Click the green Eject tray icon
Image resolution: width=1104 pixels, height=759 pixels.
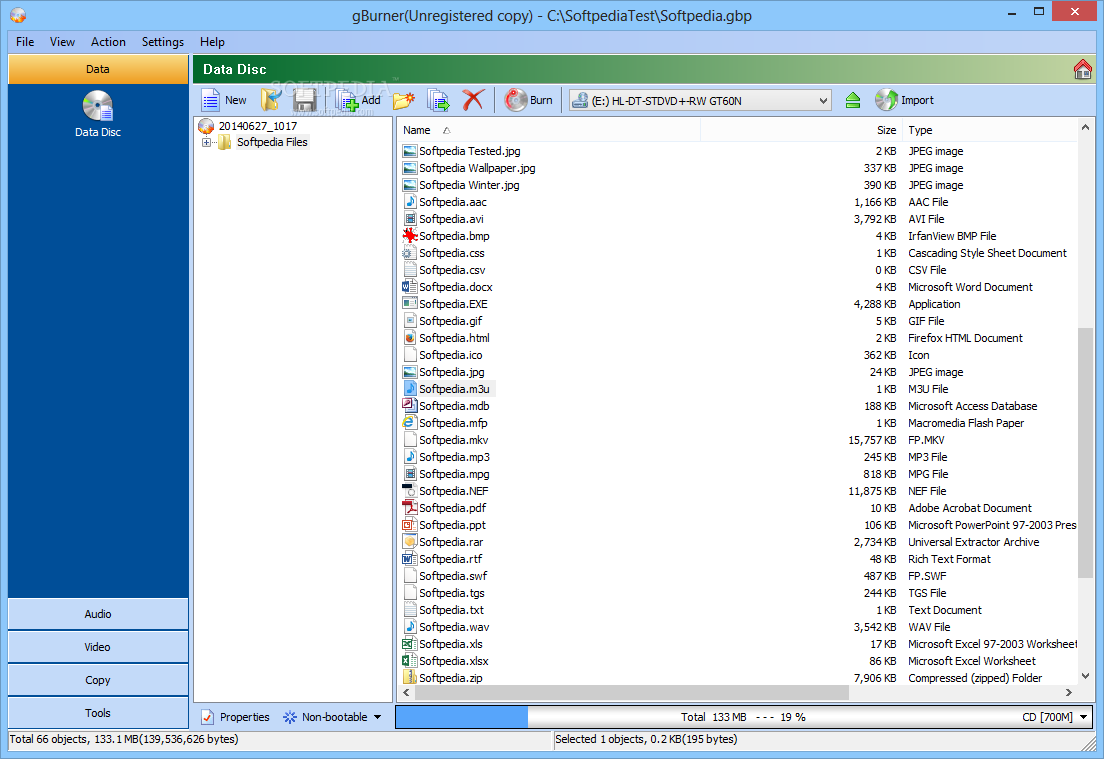coord(853,101)
